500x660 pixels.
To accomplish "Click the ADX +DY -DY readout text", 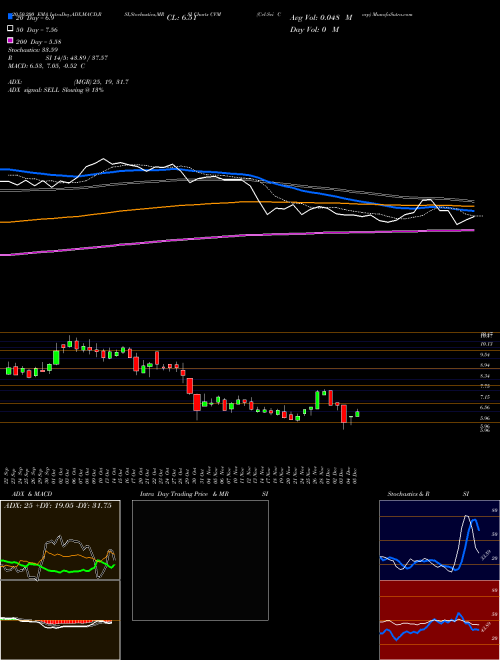I will (x=60, y=506).
